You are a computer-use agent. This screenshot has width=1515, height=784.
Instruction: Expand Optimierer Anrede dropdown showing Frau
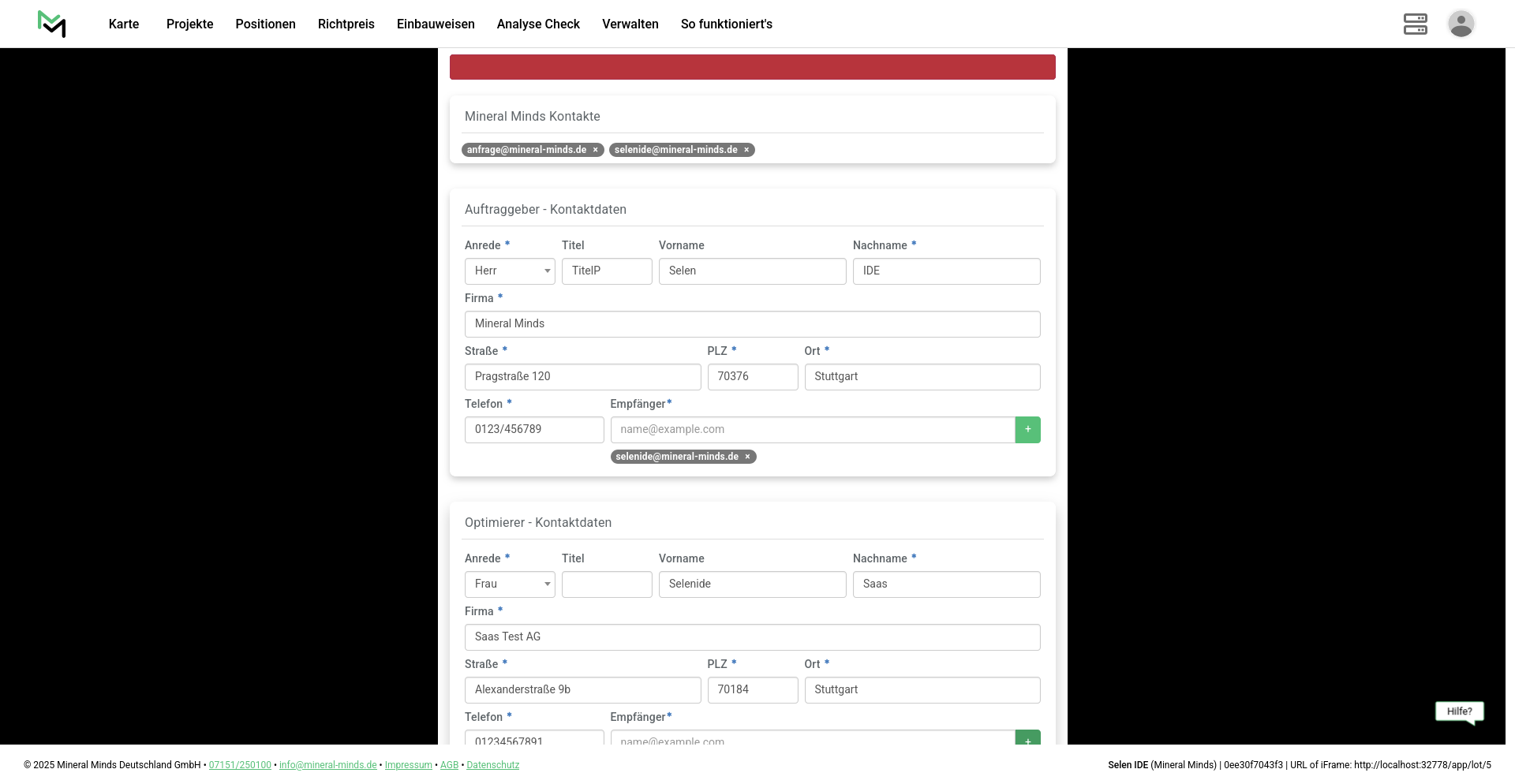click(x=510, y=584)
